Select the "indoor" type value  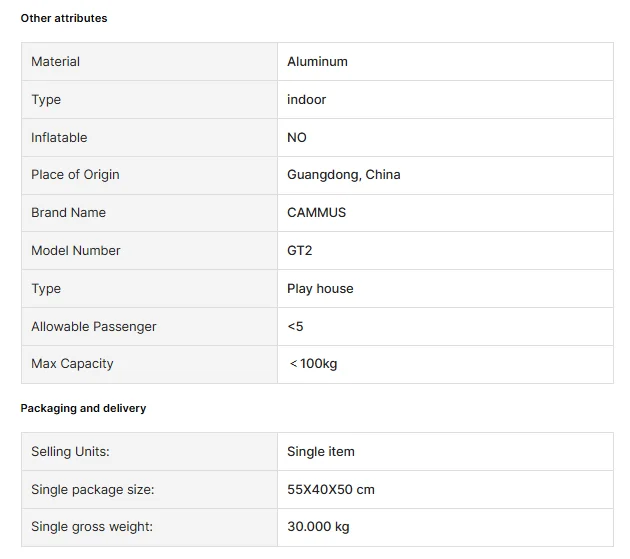point(306,100)
